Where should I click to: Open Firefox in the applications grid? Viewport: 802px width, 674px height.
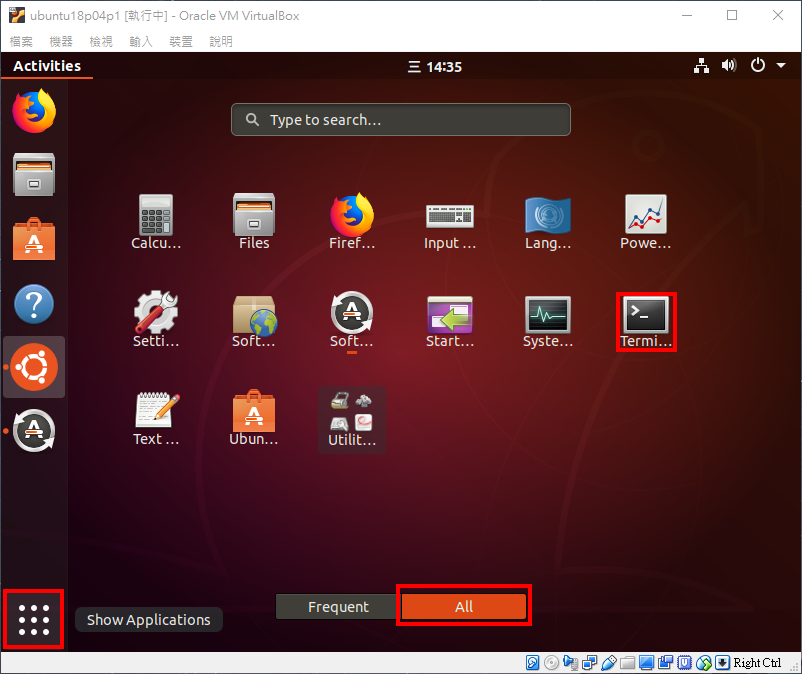point(352,222)
